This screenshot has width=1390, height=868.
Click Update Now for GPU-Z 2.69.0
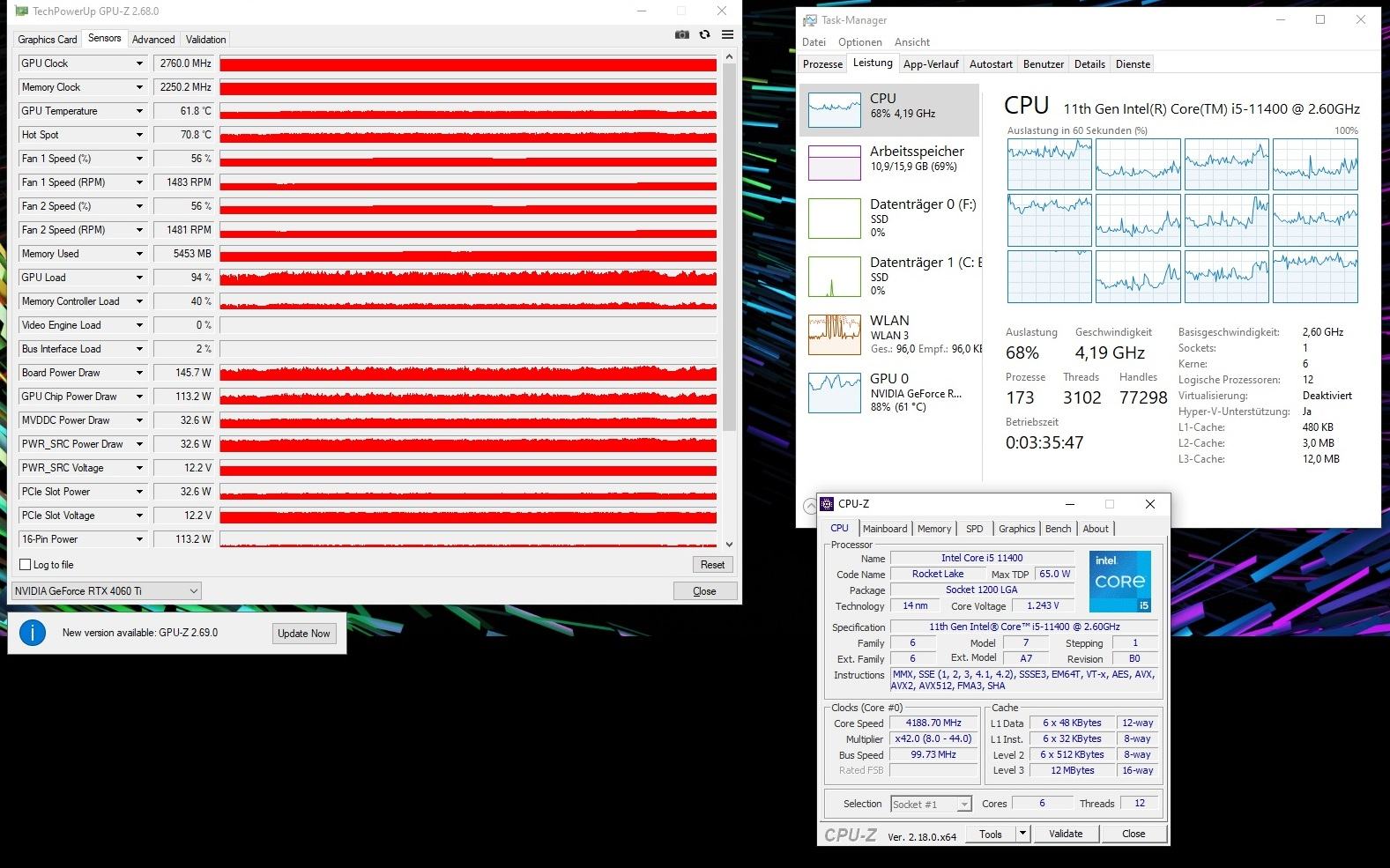pyautogui.click(x=304, y=634)
